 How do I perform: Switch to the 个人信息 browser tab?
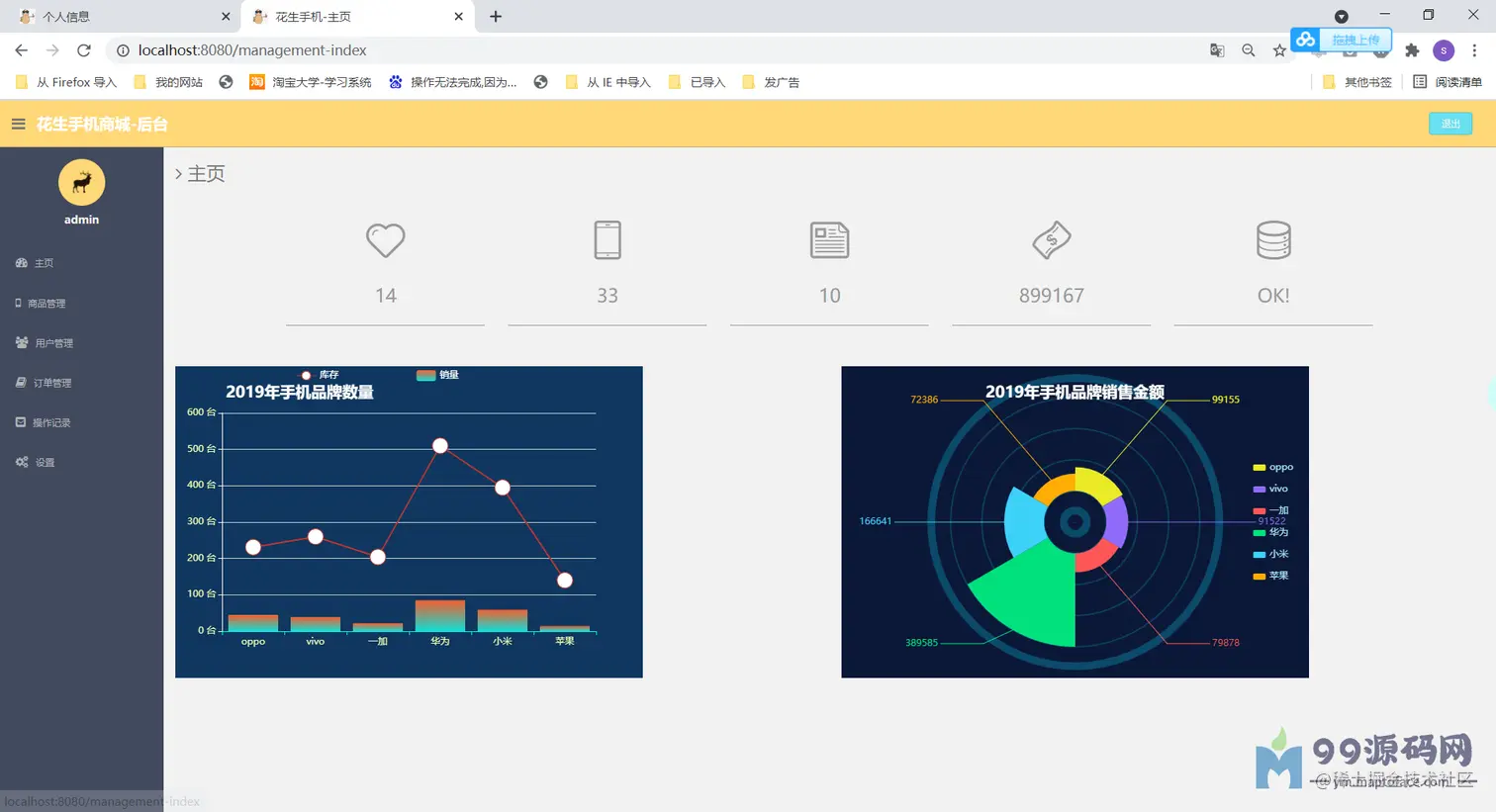pyautogui.click(x=119, y=17)
